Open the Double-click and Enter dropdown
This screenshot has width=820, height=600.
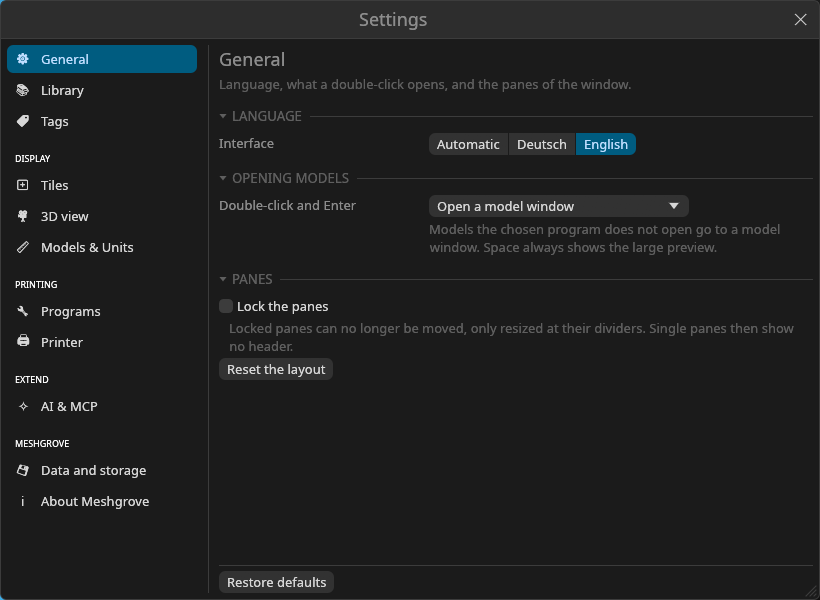pyautogui.click(x=559, y=206)
